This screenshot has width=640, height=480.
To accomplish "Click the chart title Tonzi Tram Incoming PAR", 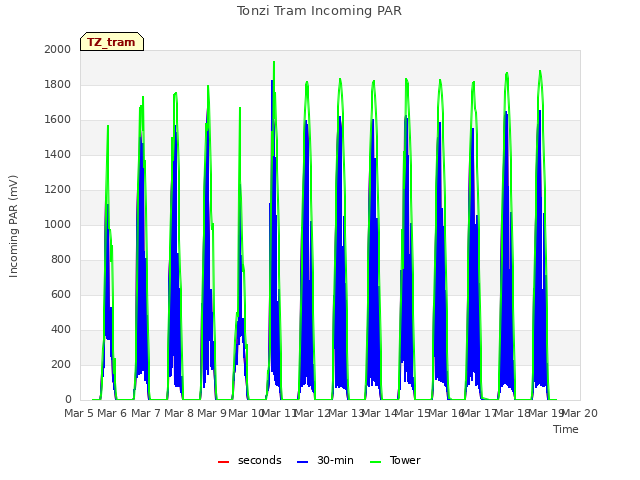I will [x=319, y=11].
